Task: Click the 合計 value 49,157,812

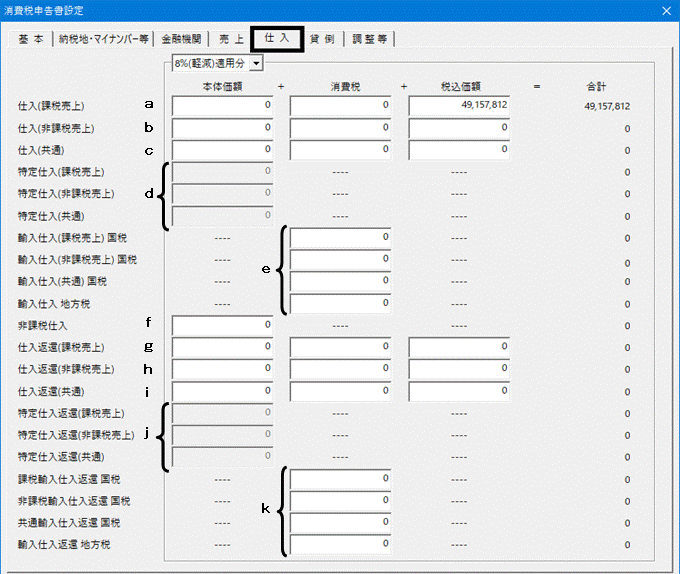Action: [607, 106]
